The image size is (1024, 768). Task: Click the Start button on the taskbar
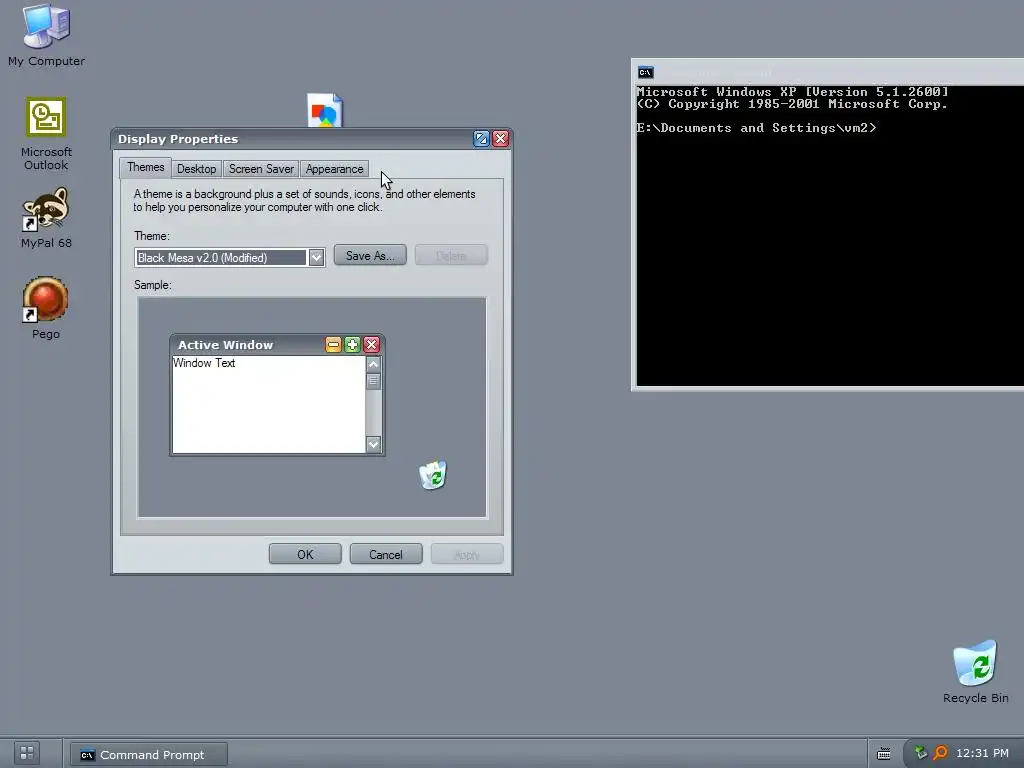[x=27, y=753]
